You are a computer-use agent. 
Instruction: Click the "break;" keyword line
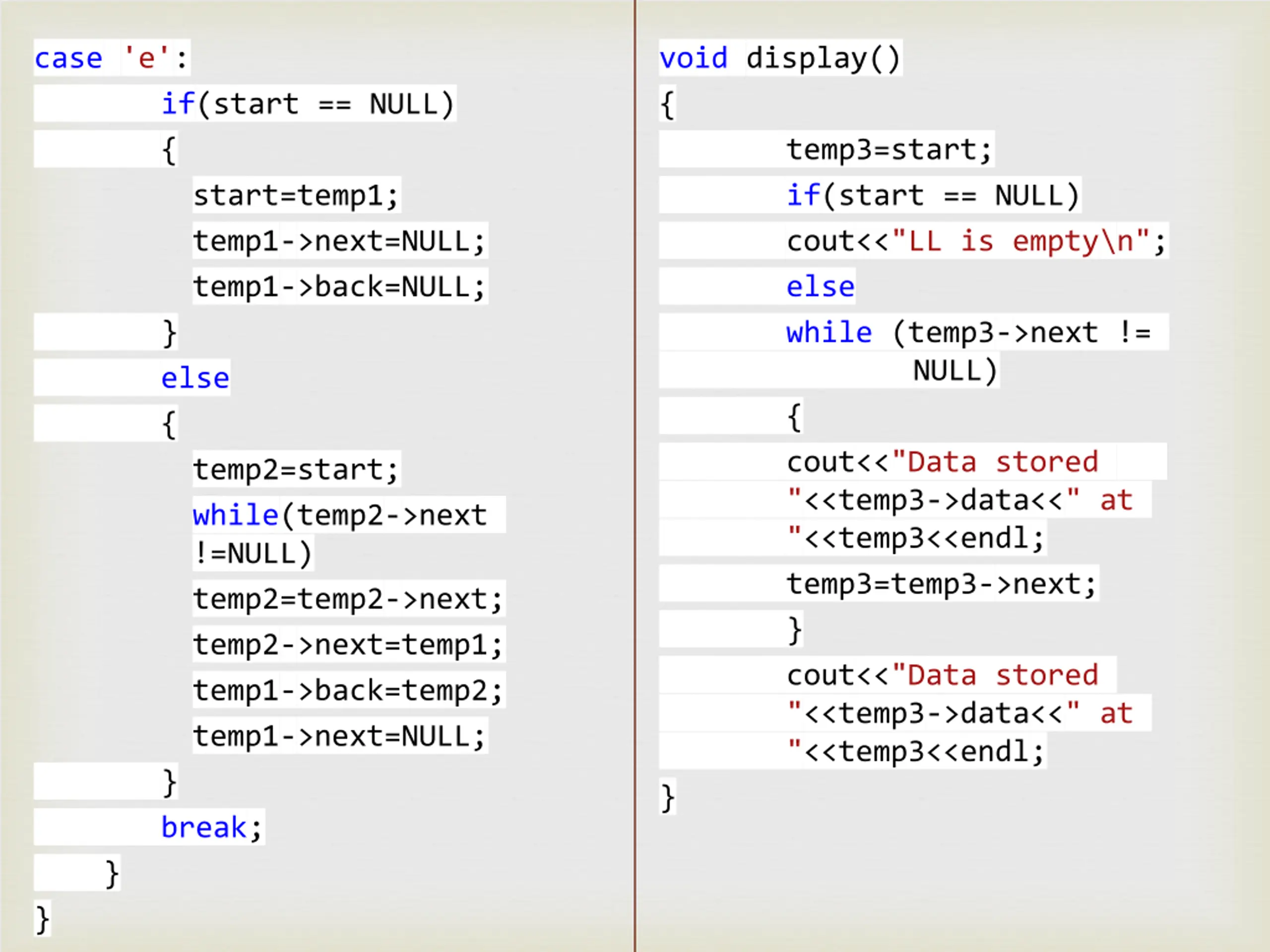[212, 827]
